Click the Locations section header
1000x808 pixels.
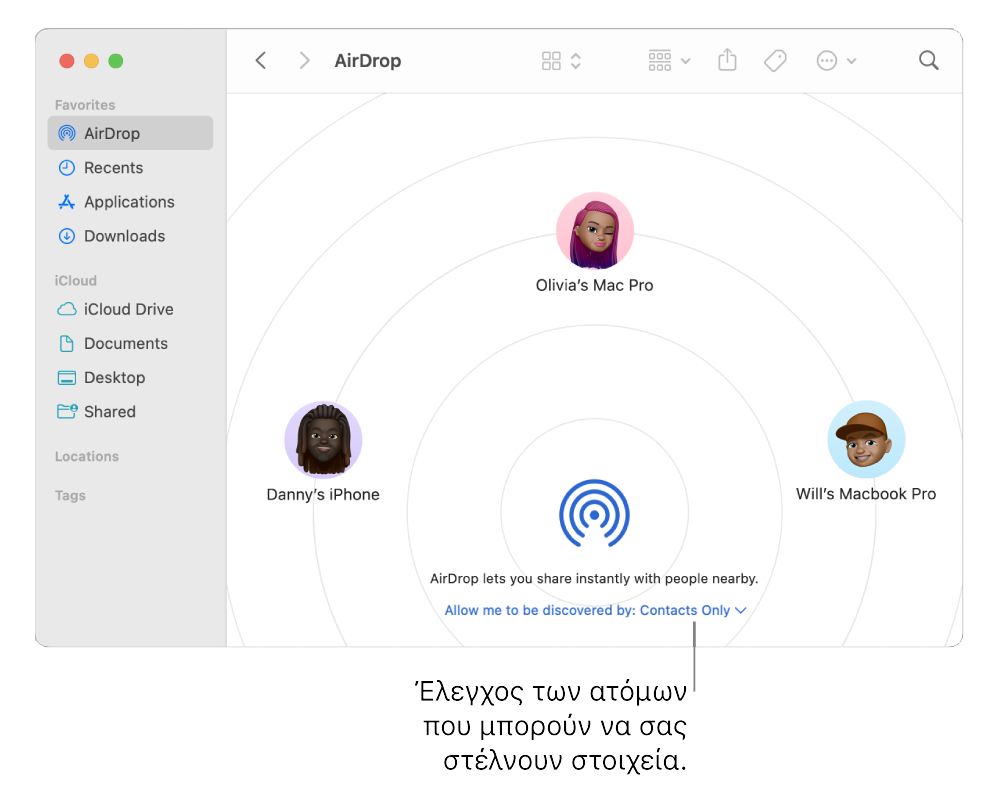coord(87,457)
